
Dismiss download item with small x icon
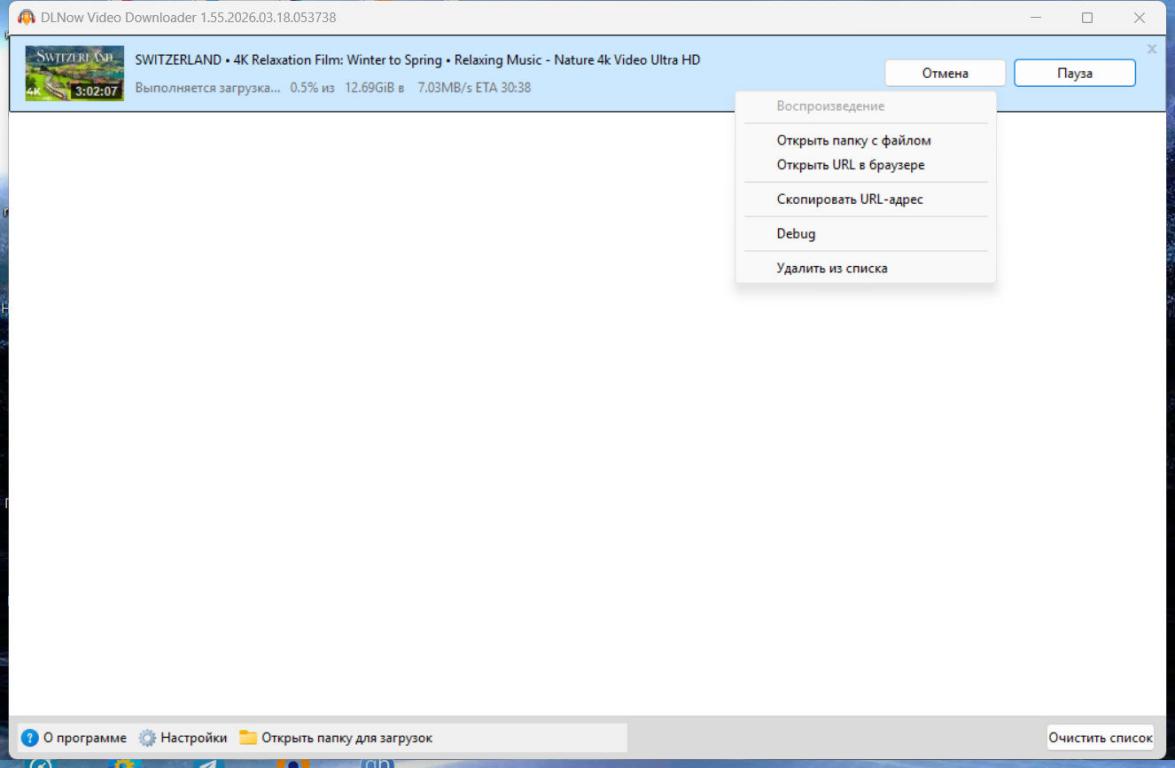pos(1151,49)
